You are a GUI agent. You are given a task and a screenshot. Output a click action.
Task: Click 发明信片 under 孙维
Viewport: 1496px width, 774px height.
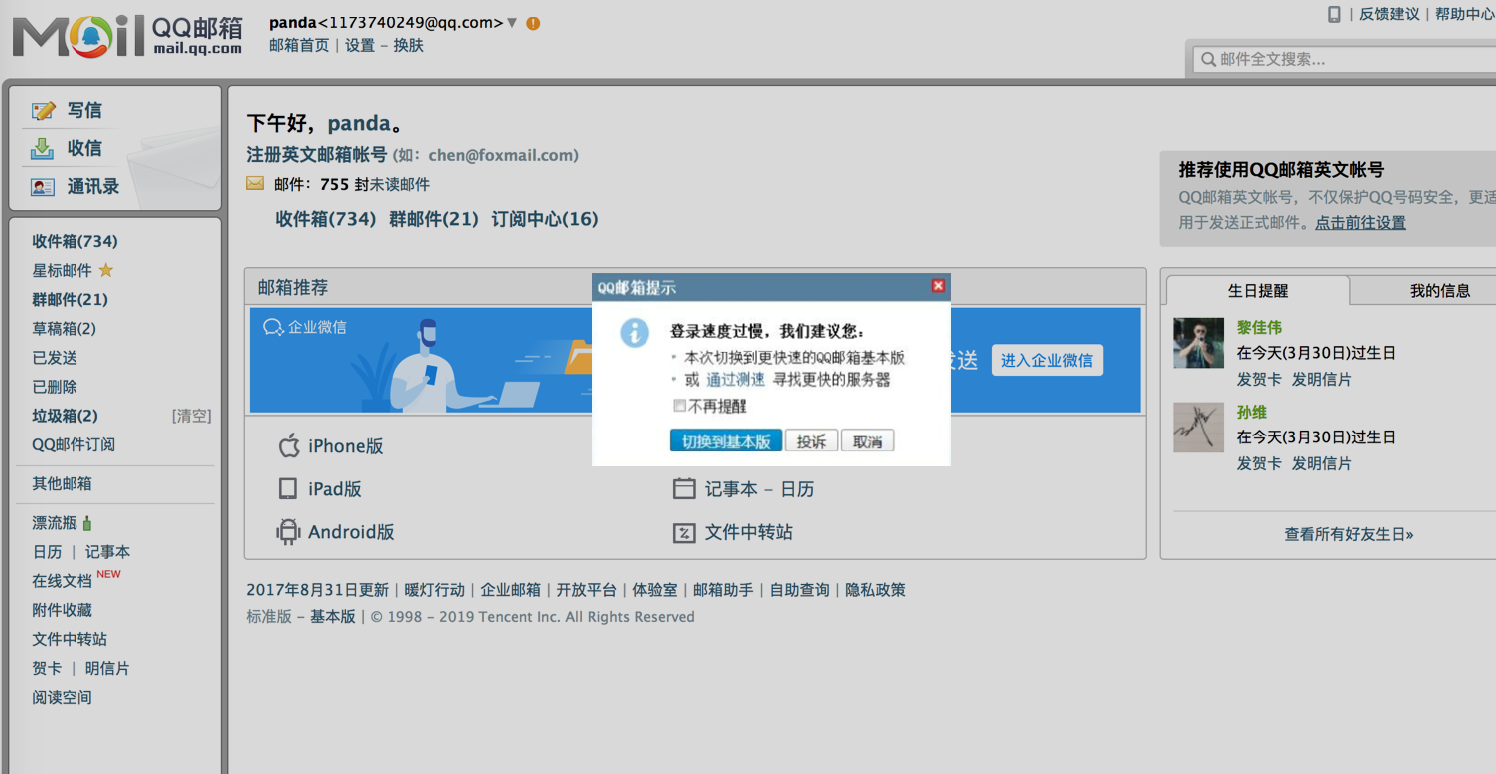[x=1322, y=463]
